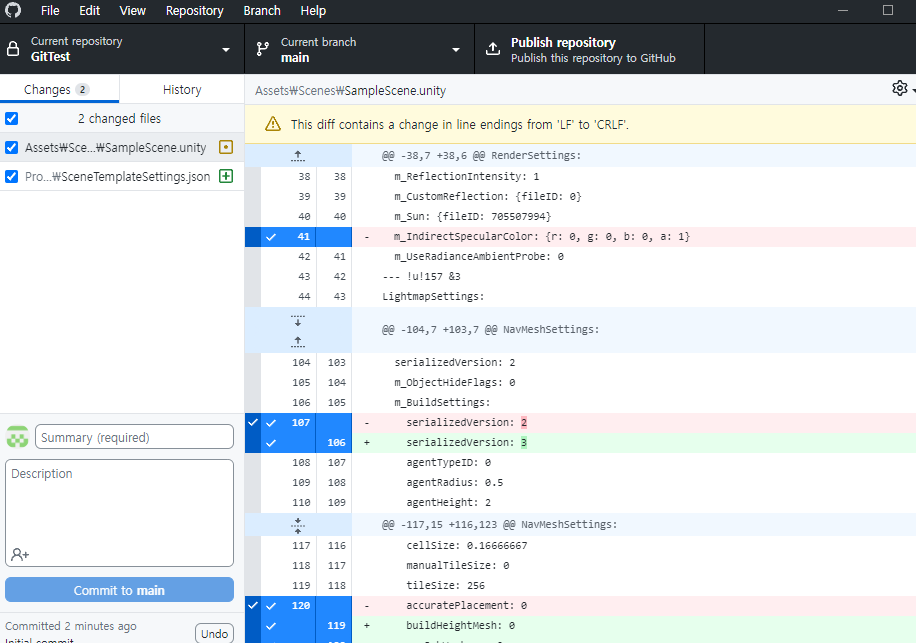Viewport: 916px width, 643px height.
Task: Expand diff upward above RenderSettings hunk
Action: [x=298, y=155]
